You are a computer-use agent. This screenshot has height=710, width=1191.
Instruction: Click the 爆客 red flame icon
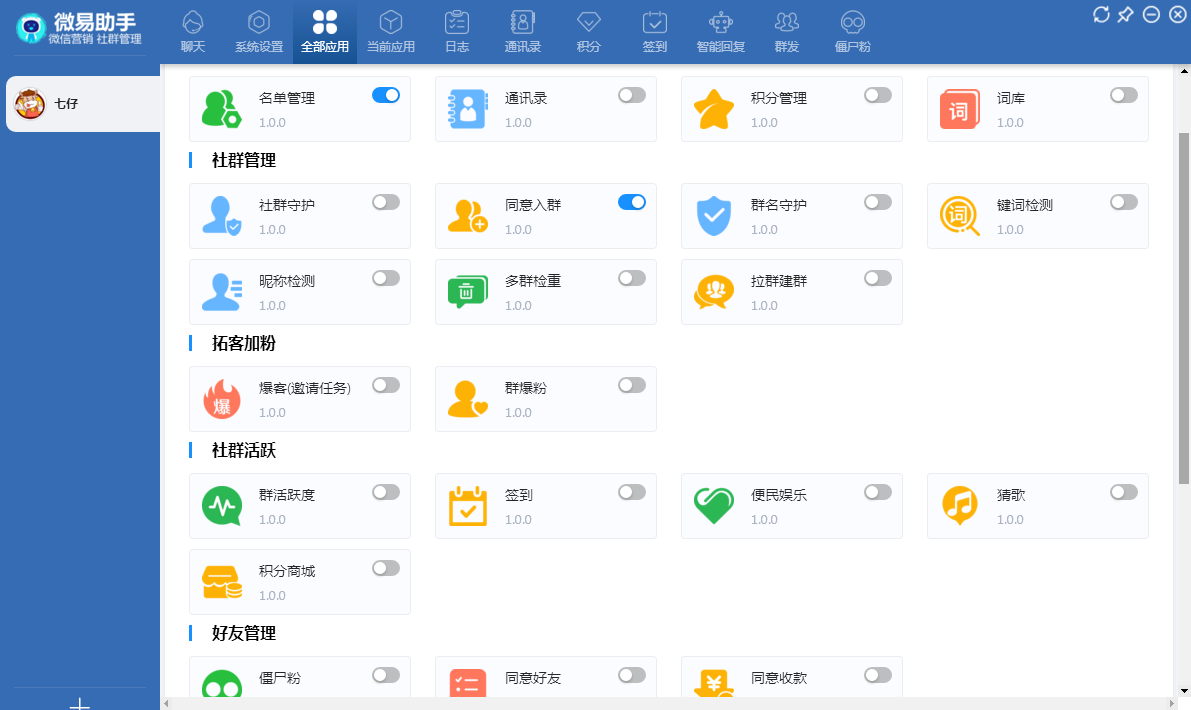pos(222,399)
